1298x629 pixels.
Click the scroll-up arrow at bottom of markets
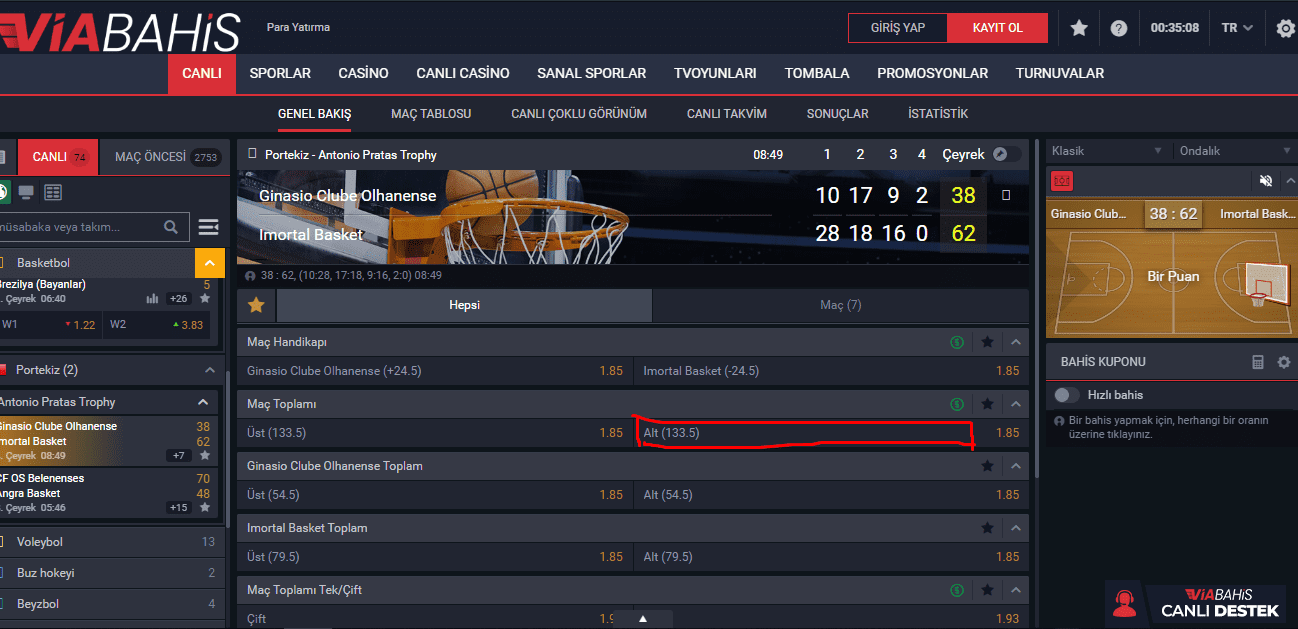(x=642, y=619)
